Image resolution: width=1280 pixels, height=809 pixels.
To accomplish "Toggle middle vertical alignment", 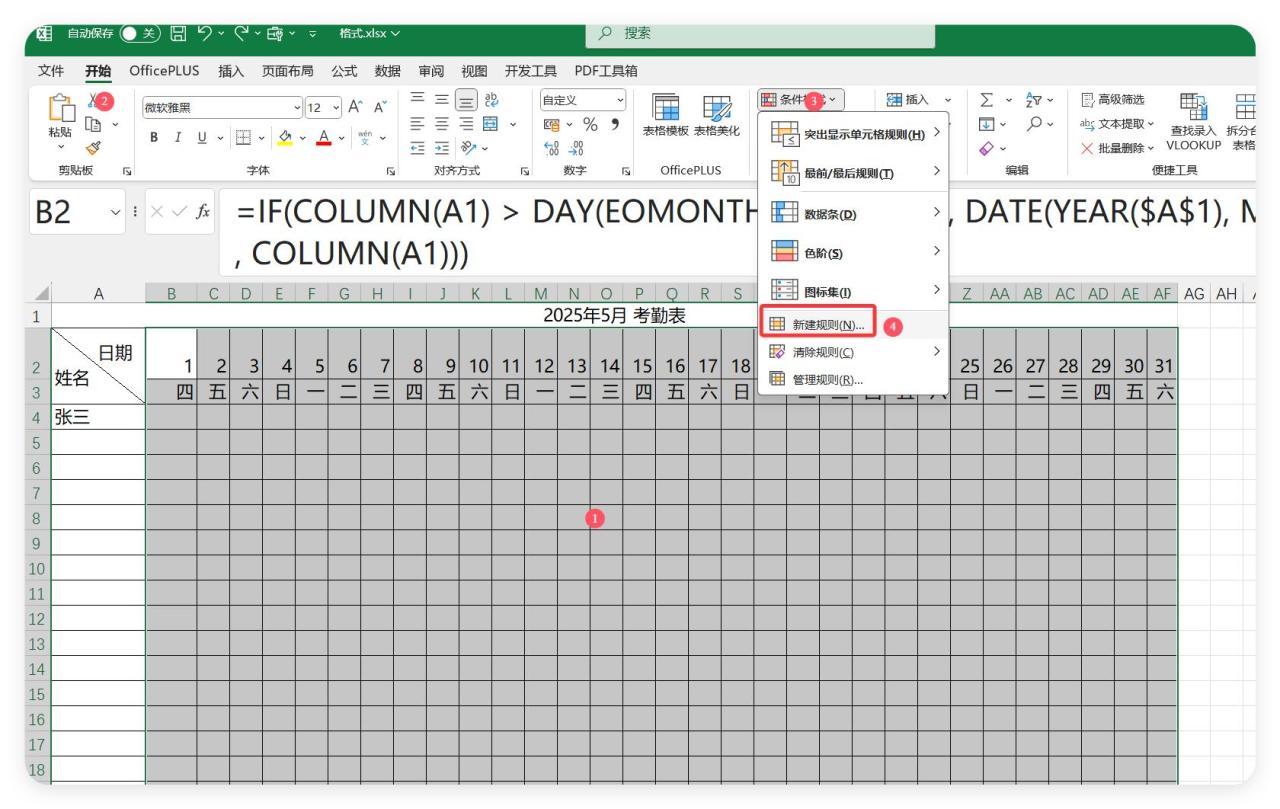I will [x=443, y=99].
